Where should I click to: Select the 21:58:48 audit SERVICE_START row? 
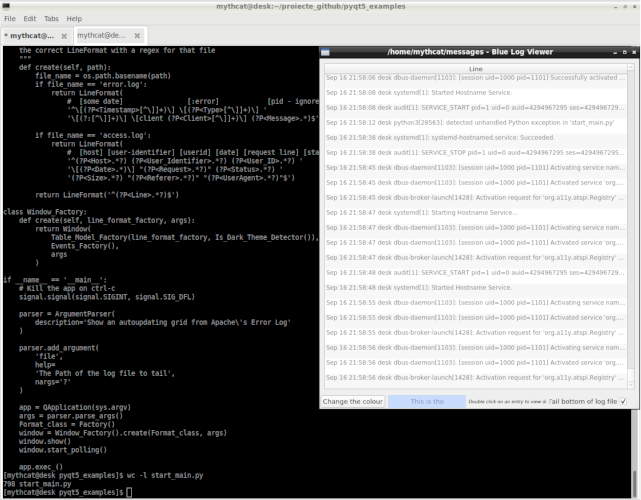[476, 273]
